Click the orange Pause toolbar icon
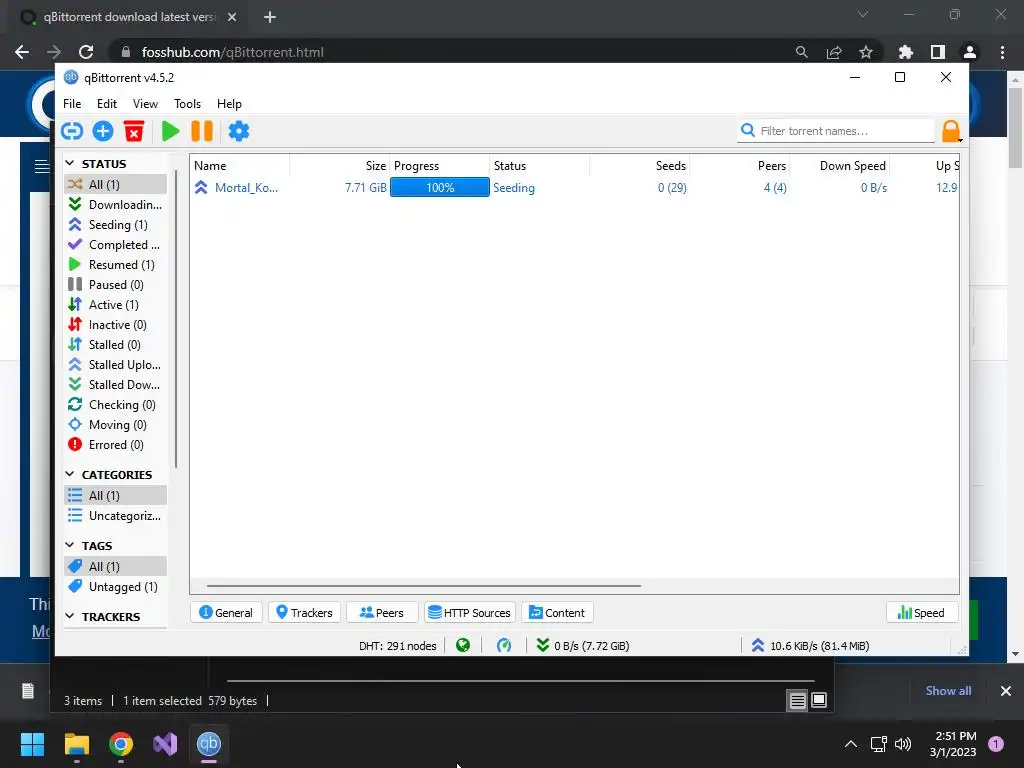The height and width of the screenshot is (768, 1024). [202, 131]
